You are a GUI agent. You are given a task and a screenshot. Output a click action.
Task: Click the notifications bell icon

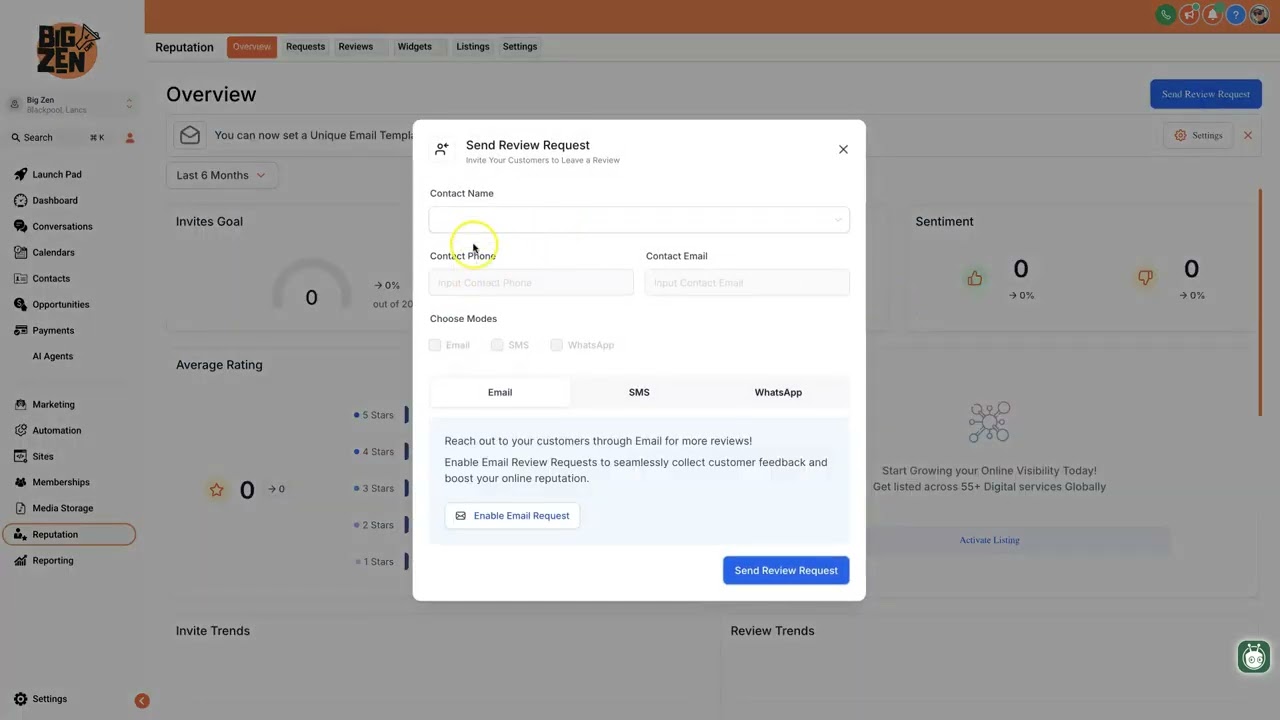(x=1212, y=15)
